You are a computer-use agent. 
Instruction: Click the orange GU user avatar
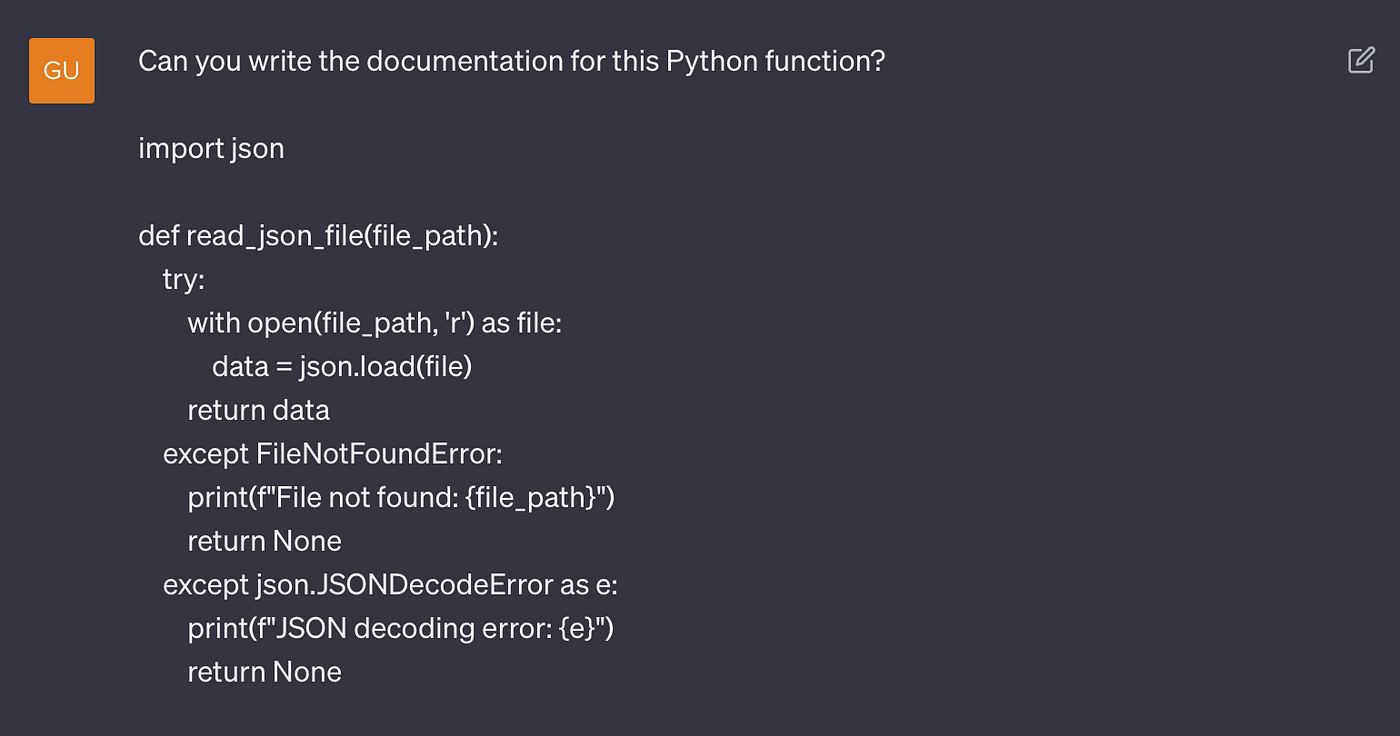[62, 71]
